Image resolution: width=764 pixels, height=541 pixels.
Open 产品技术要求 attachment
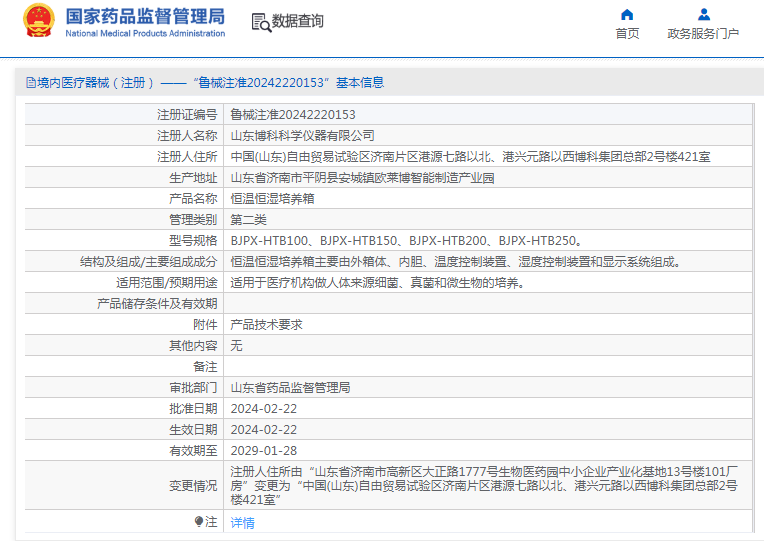click(x=267, y=325)
